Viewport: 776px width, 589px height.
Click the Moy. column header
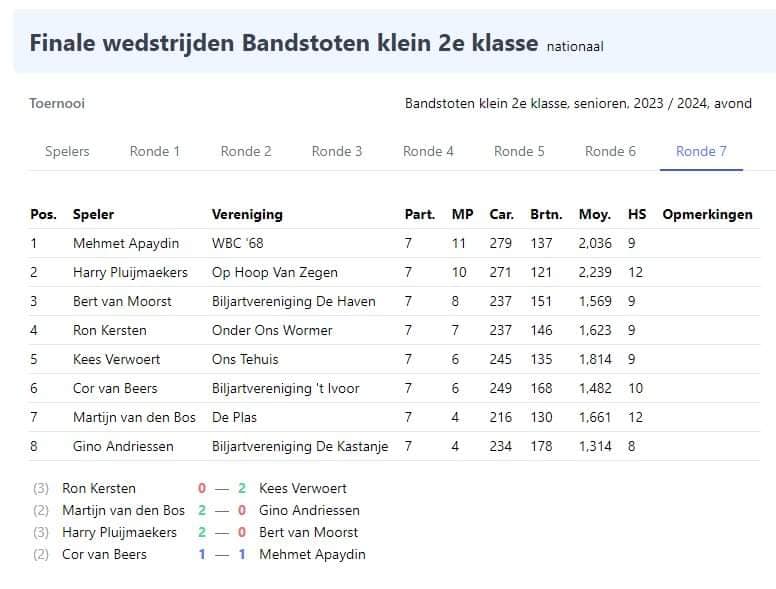coord(594,214)
